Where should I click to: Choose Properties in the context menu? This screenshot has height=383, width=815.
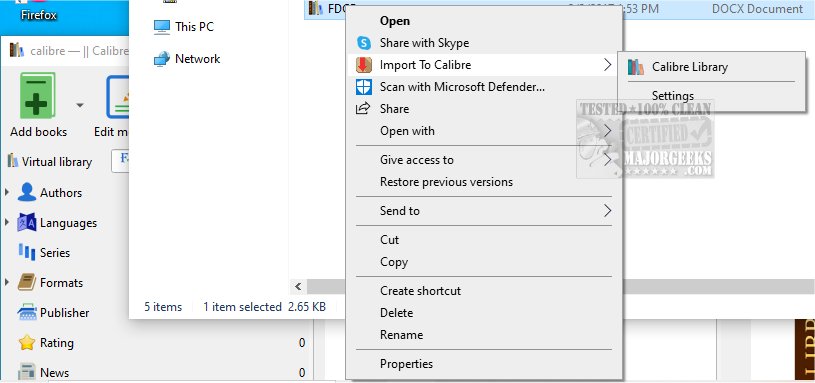click(x=406, y=364)
